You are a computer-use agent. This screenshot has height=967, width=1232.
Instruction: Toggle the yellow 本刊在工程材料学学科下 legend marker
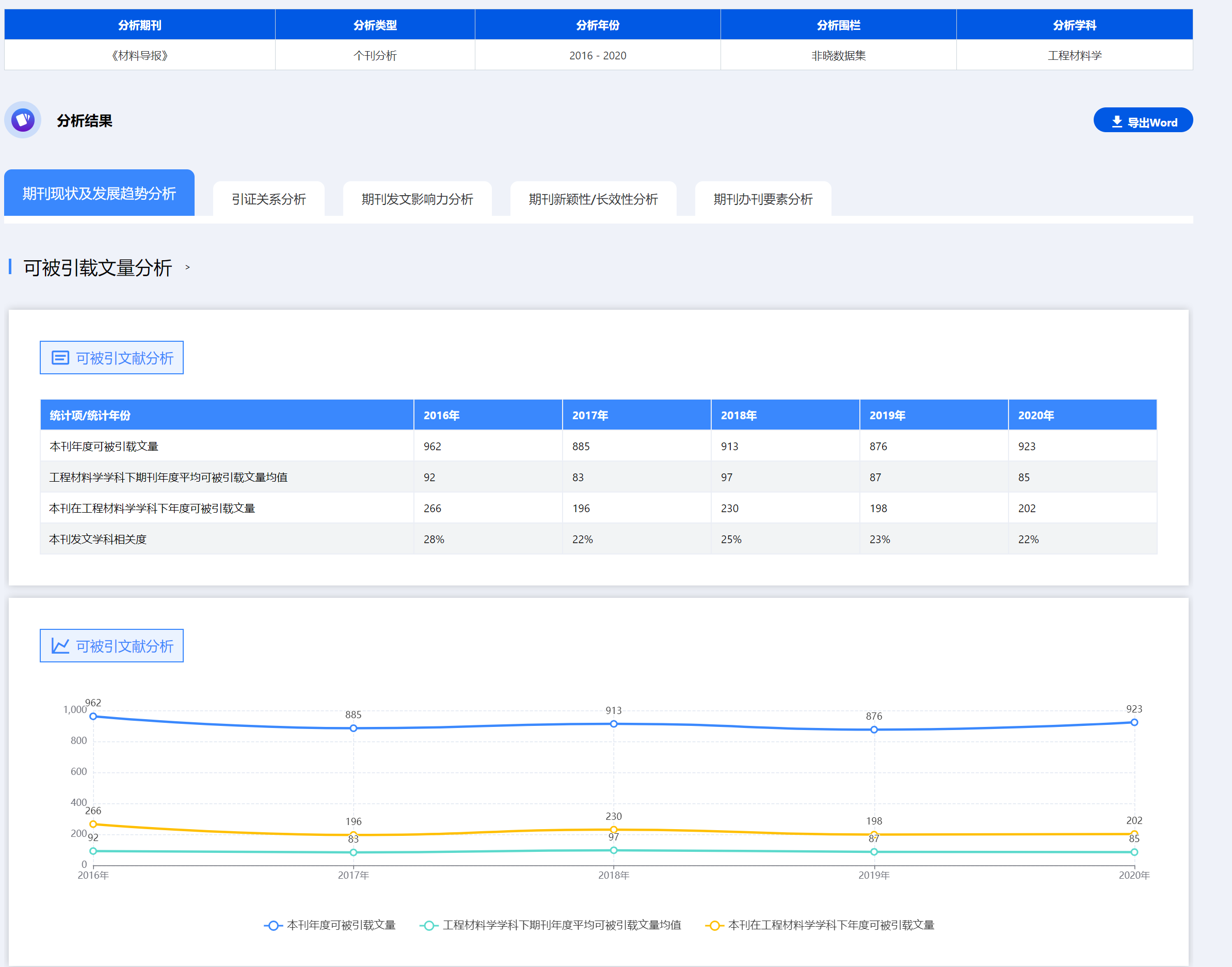tap(714, 925)
